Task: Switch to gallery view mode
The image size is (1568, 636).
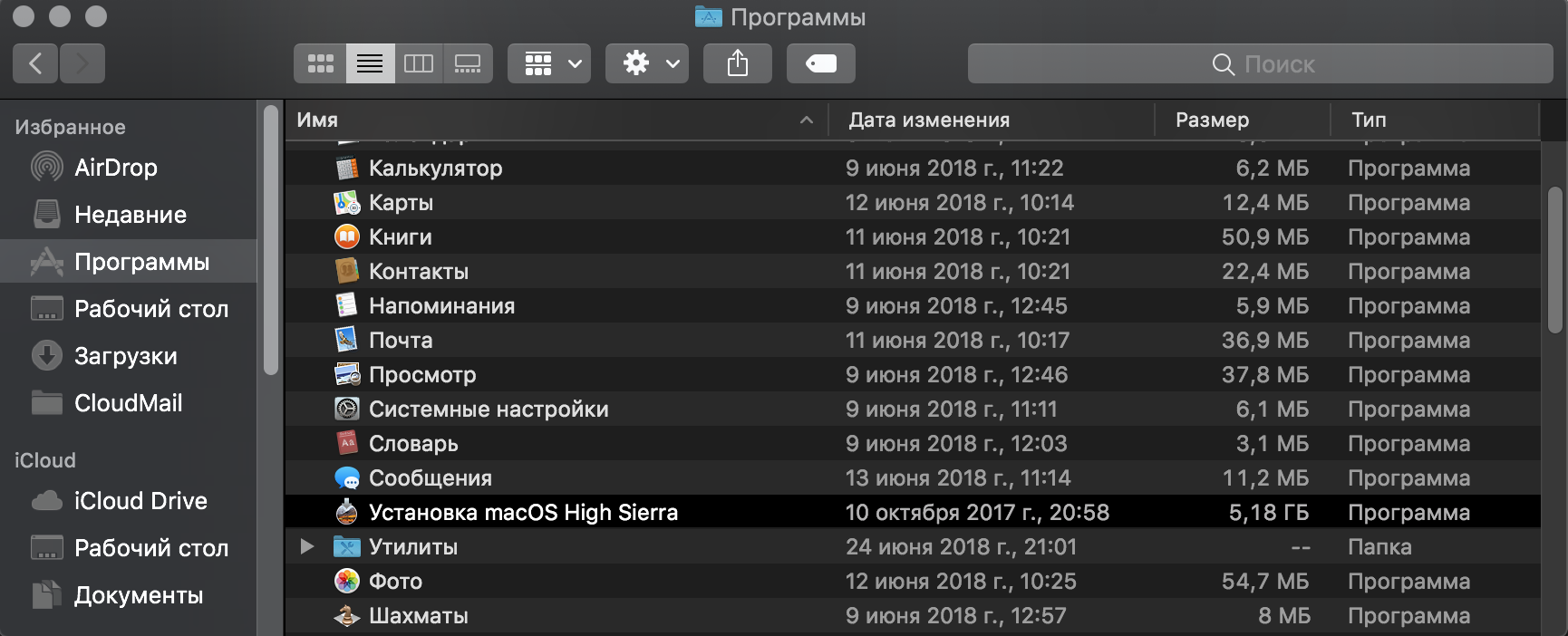Action: [468, 63]
